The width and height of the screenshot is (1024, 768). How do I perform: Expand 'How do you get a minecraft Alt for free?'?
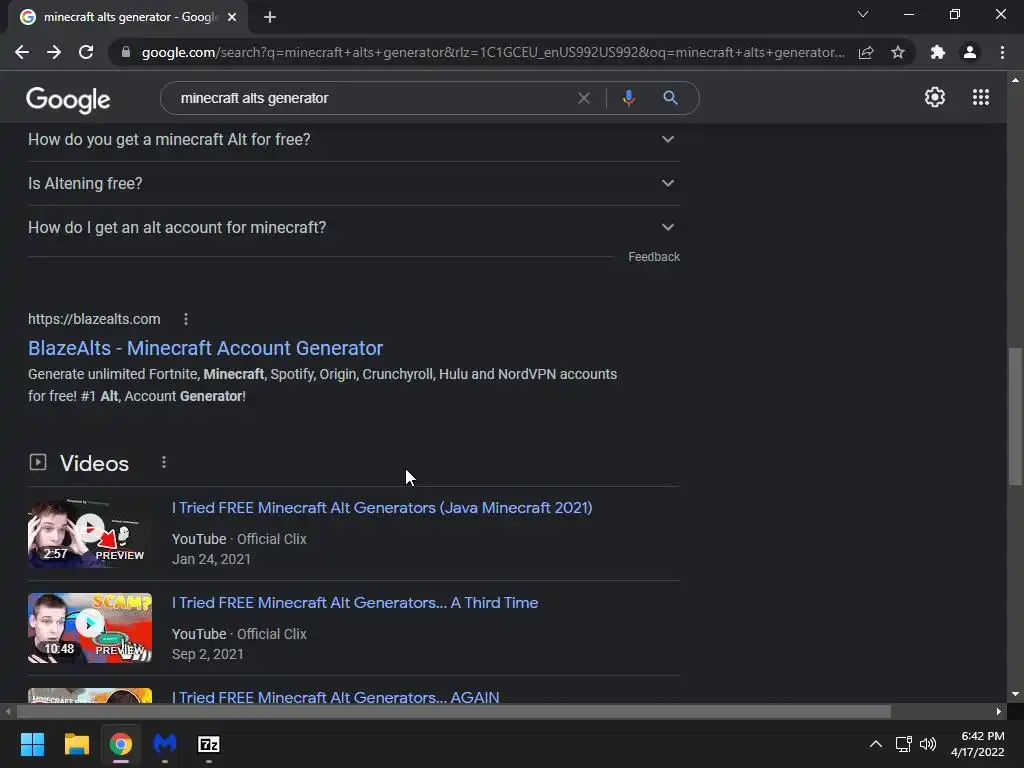[x=353, y=139]
